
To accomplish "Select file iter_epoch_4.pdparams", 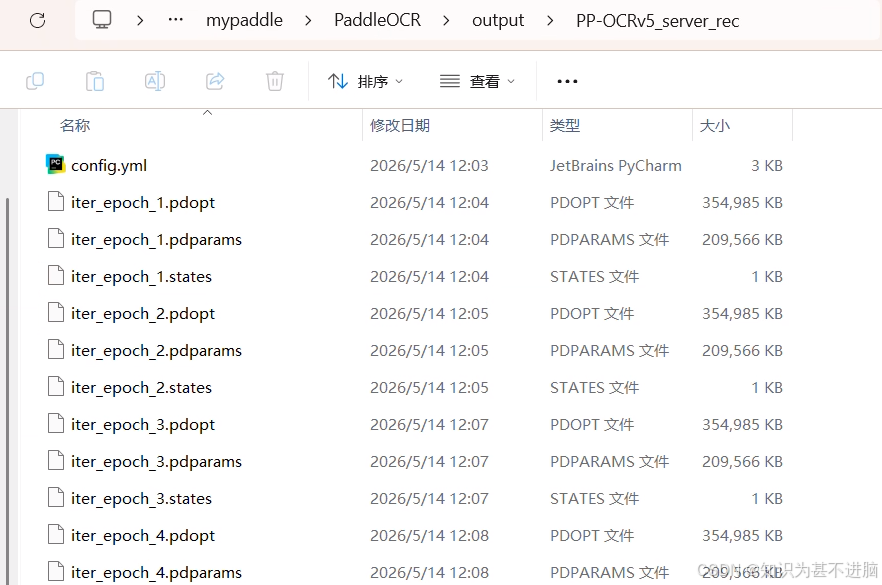I will pyautogui.click(x=156, y=573).
